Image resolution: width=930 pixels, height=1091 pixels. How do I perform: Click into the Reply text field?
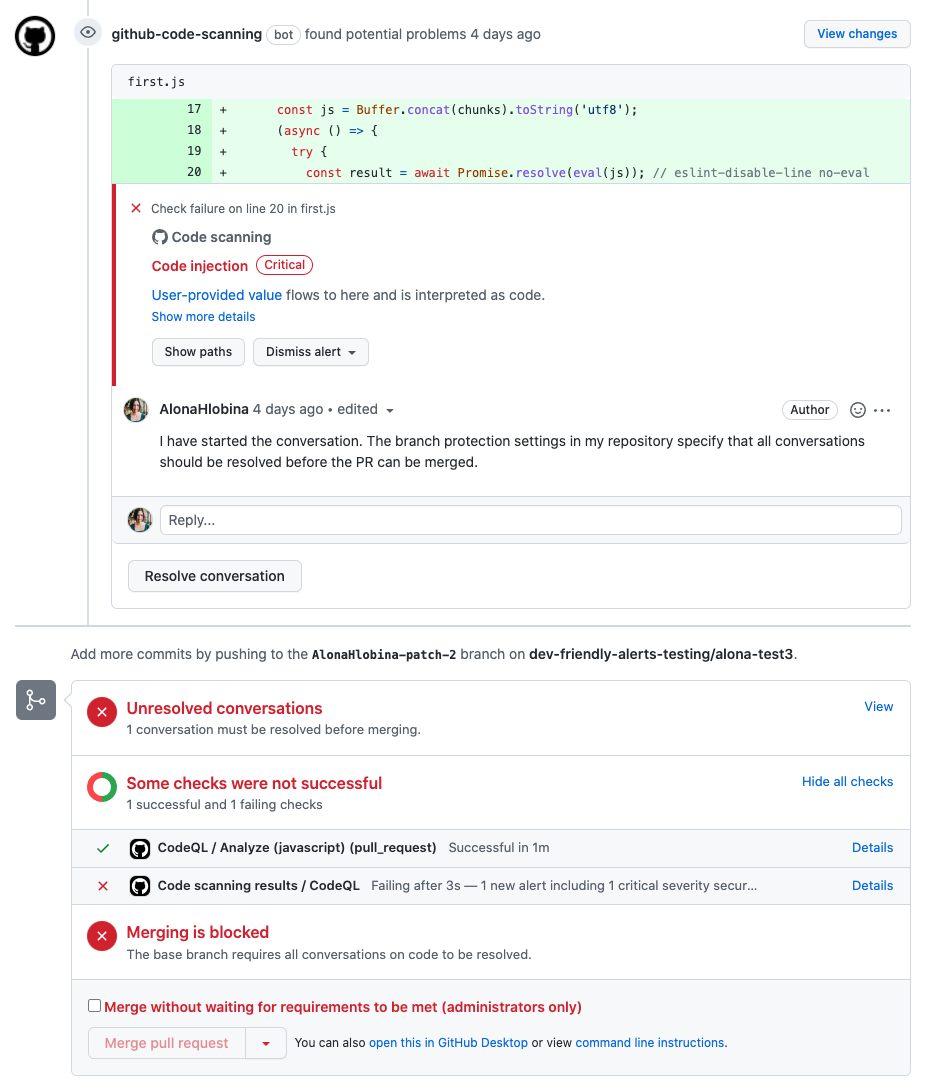pyautogui.click(x=531, y=520)
